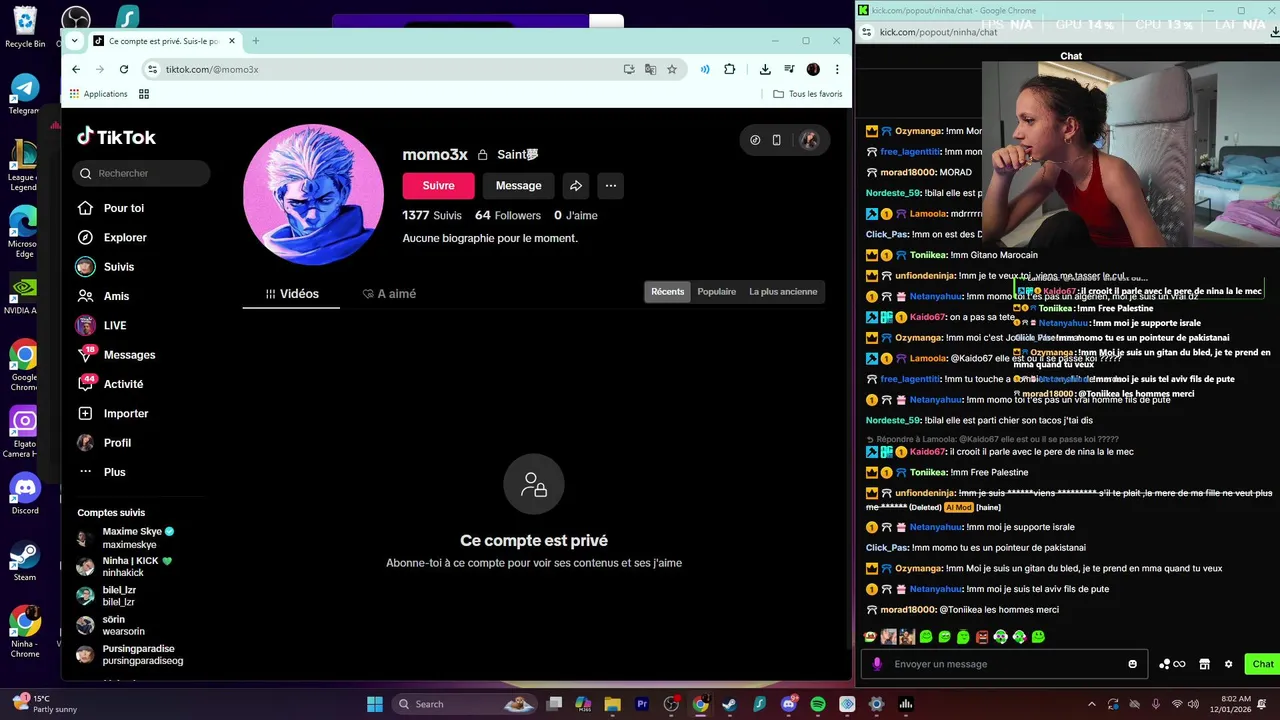Open the Chrome tab search dropdown arrow
This screenshot has height=720, width=1280.
(74, 41)
